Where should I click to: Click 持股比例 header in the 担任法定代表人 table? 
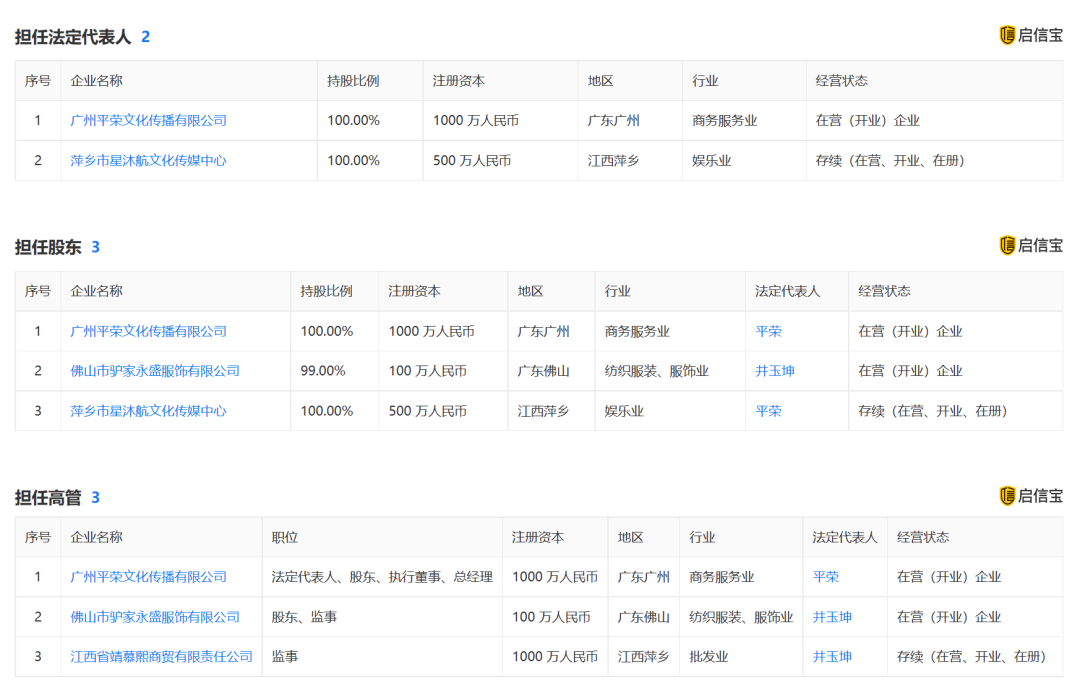[353, 81]
